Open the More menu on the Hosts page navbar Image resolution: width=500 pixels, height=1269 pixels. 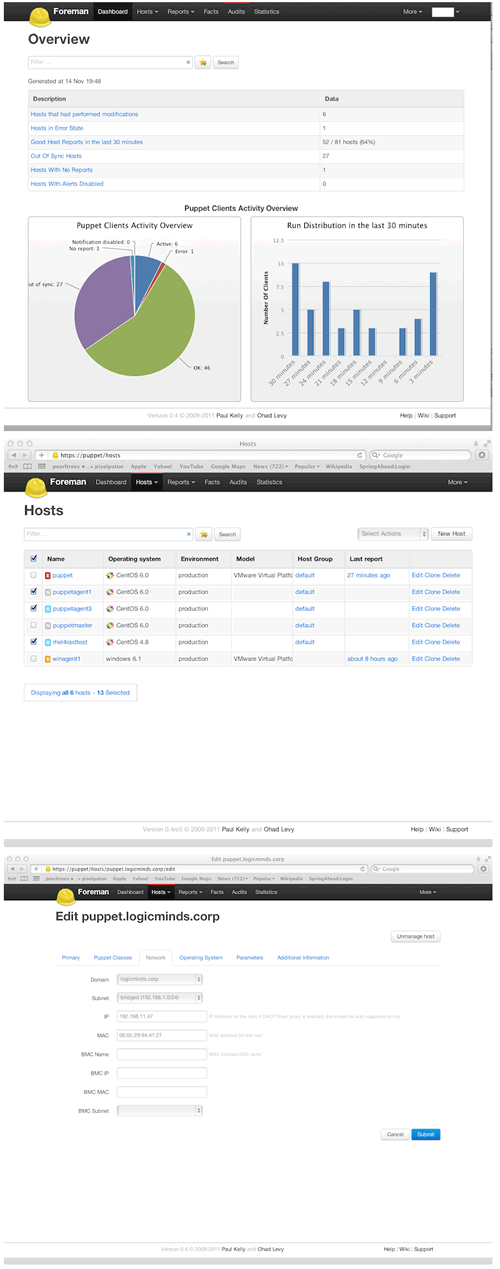click(x=457, y=482)
